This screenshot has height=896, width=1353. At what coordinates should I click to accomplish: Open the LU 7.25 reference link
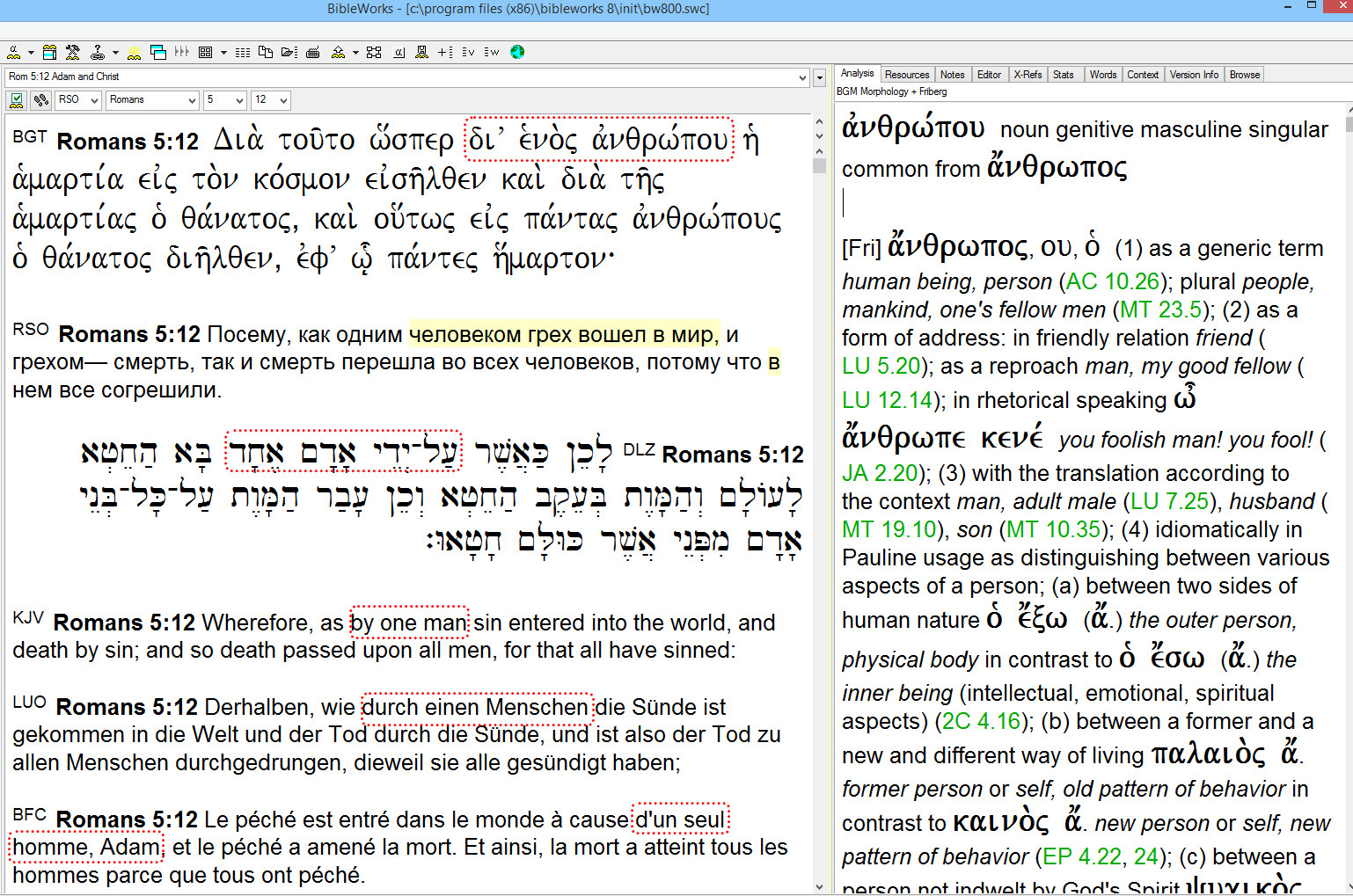pos(1170,501)
